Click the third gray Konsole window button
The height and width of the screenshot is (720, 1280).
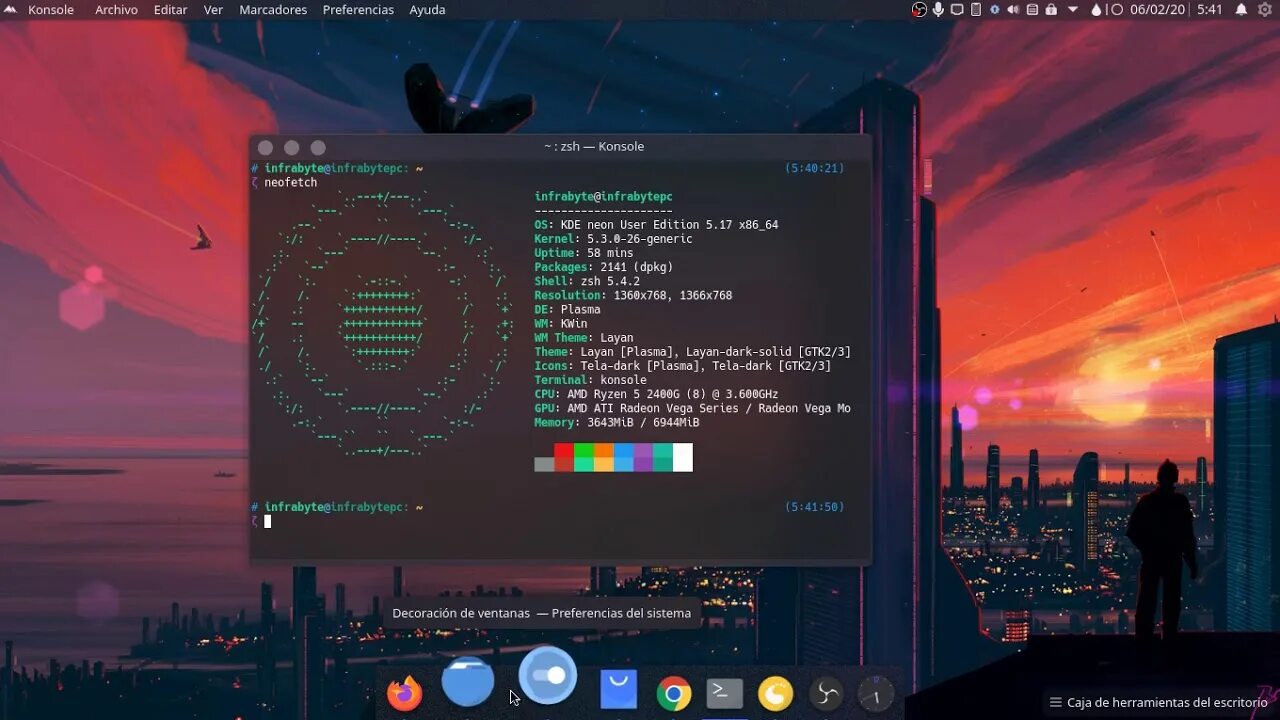(318, 148)
